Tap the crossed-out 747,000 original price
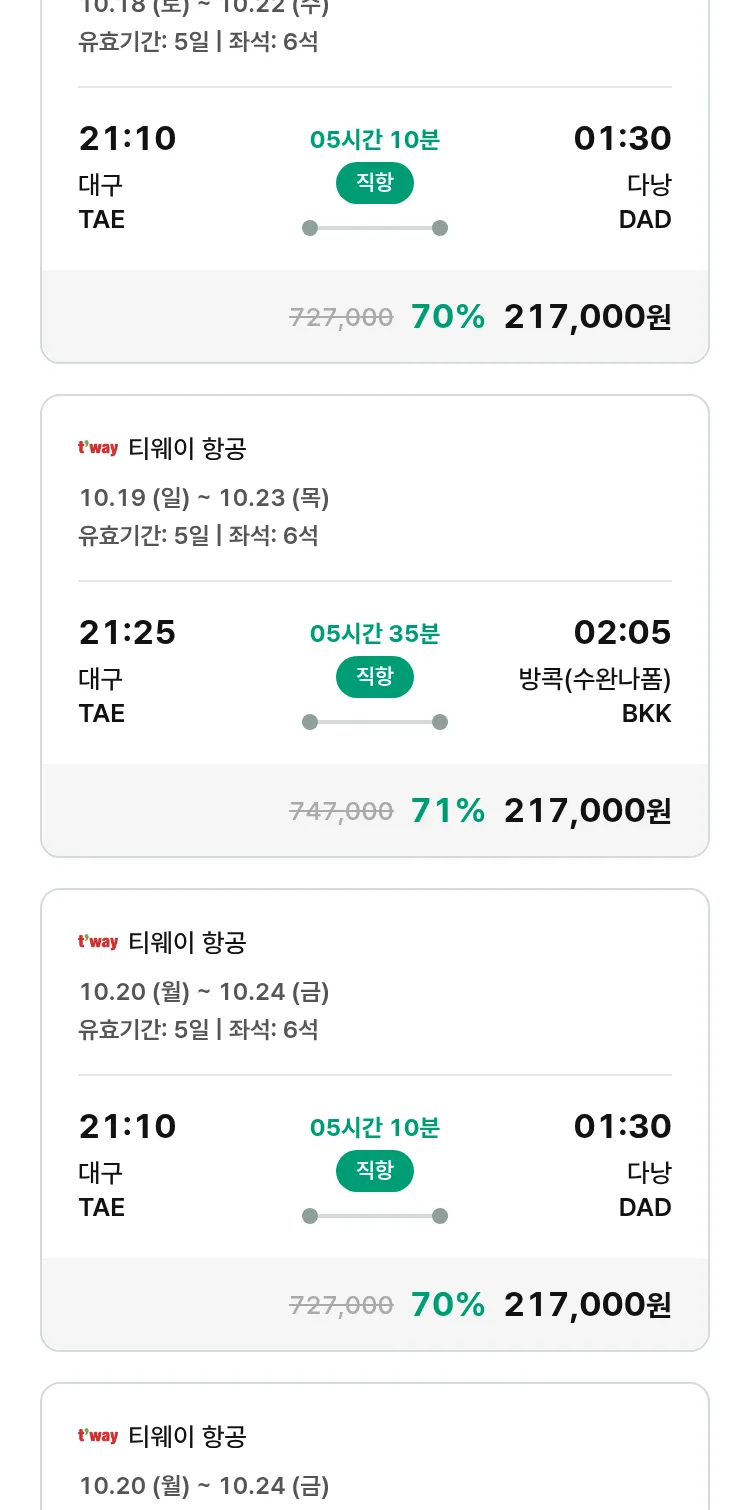This screenshot has width=750, height=1510. coord(341,811)
